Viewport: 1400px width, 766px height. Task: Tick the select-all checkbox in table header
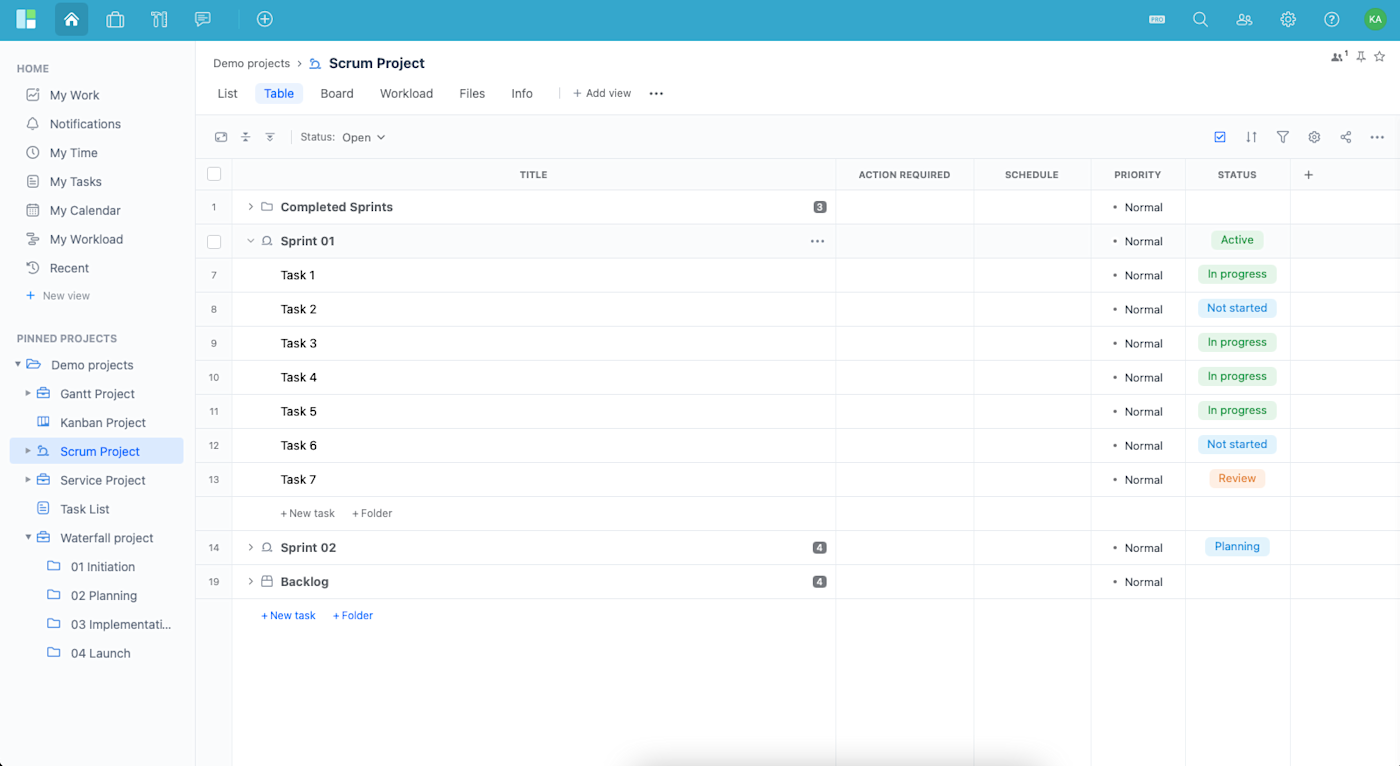pyautogui.click(x=214, y=174)
